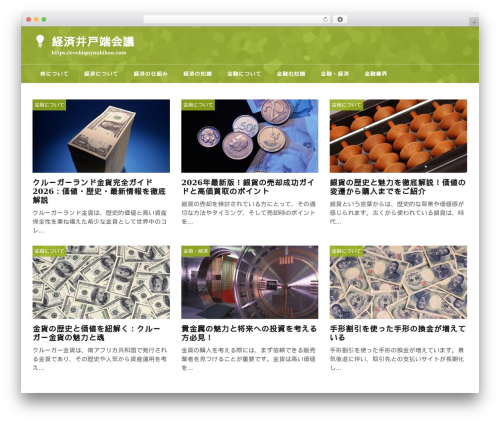Open the 経済井戸端会議 site title link

[93, 42]
